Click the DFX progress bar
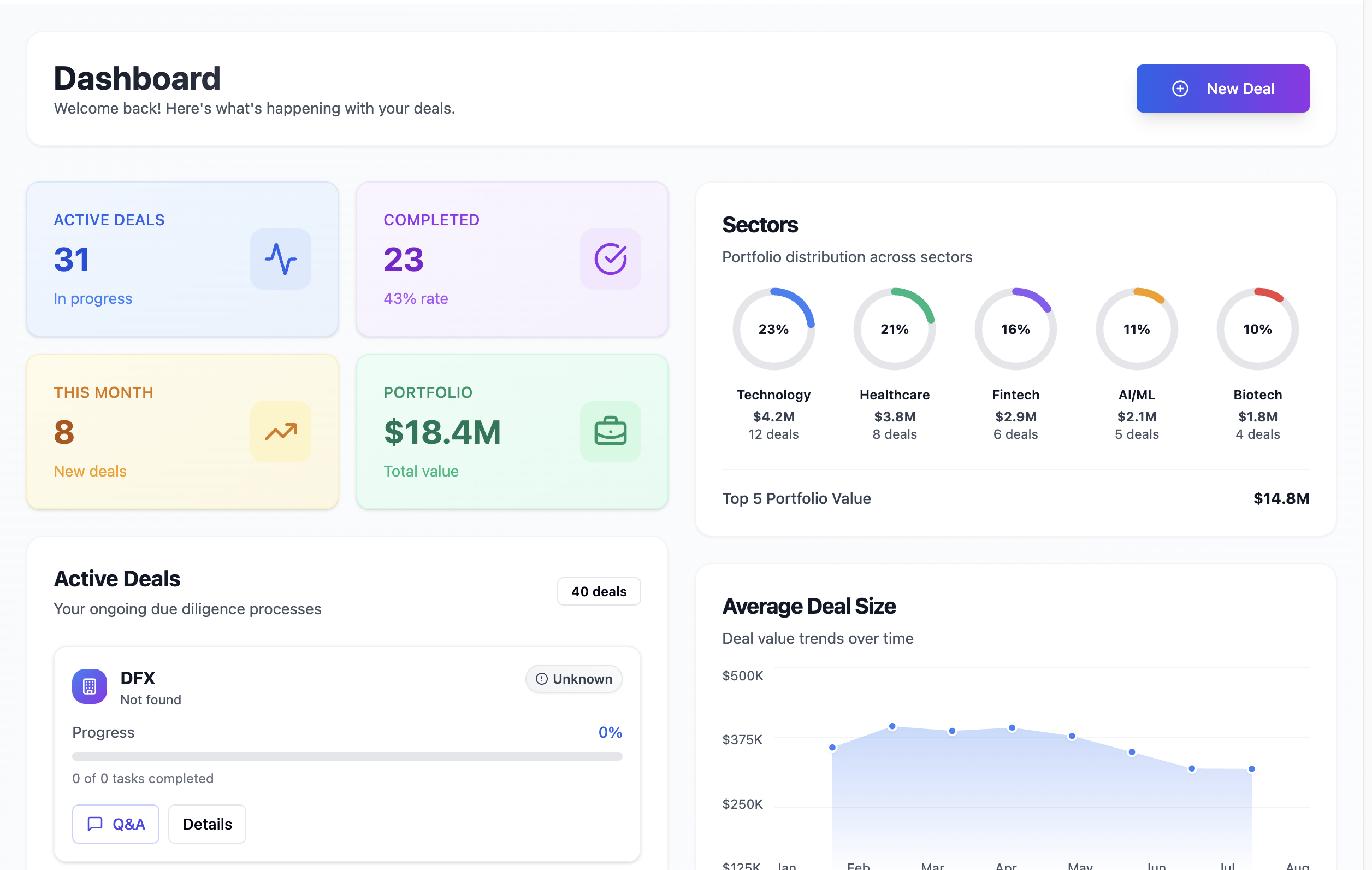Image resolution: width=1372 pixels, height=870 pixels. [347, 756]
